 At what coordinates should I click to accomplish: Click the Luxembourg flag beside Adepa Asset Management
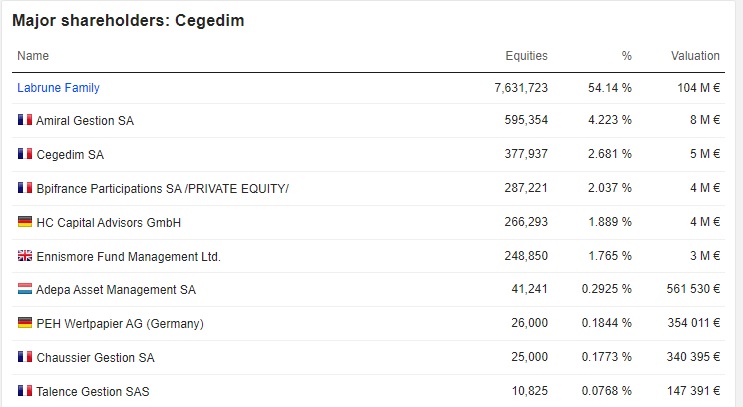click(25, 289)
